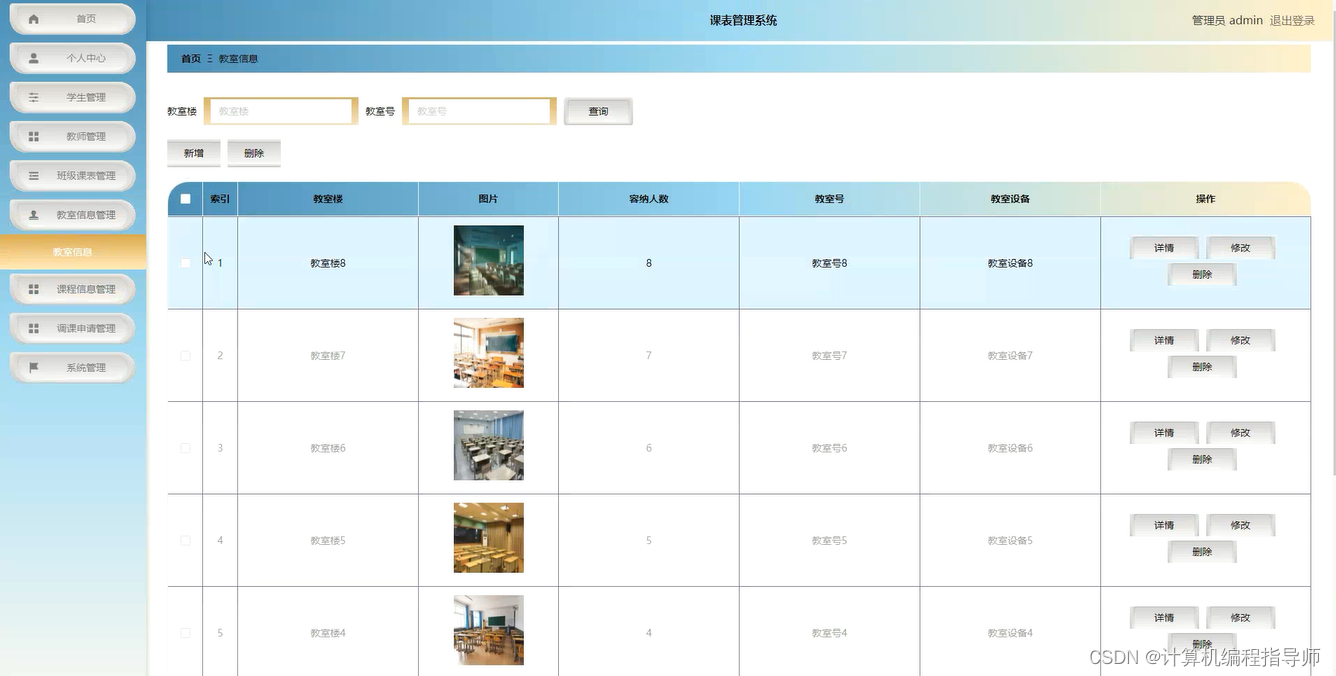
Task: Click the grid icon beside 教师管理
Action: coord(34,136)
